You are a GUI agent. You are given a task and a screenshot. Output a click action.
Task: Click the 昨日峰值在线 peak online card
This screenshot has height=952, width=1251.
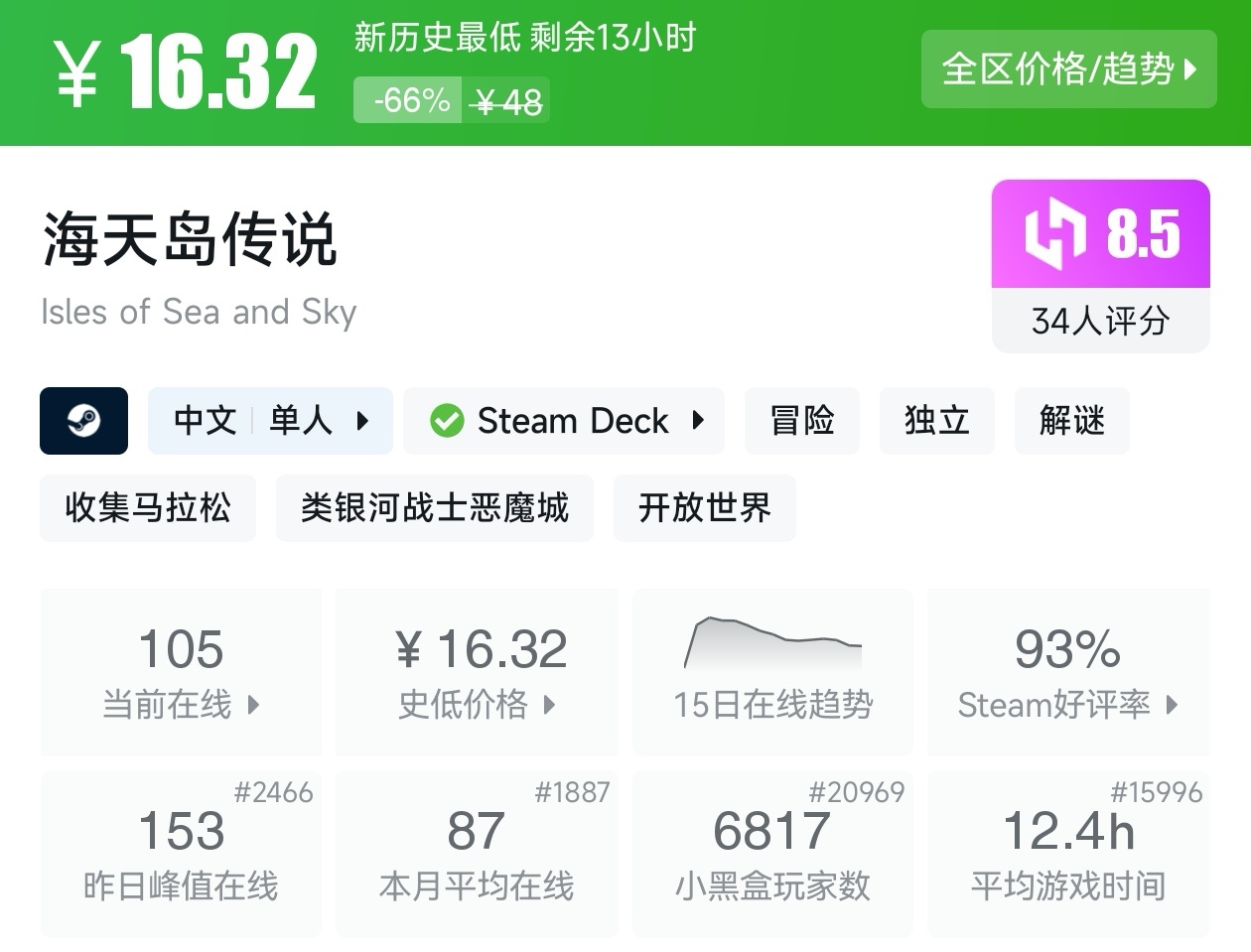[181, 854]
